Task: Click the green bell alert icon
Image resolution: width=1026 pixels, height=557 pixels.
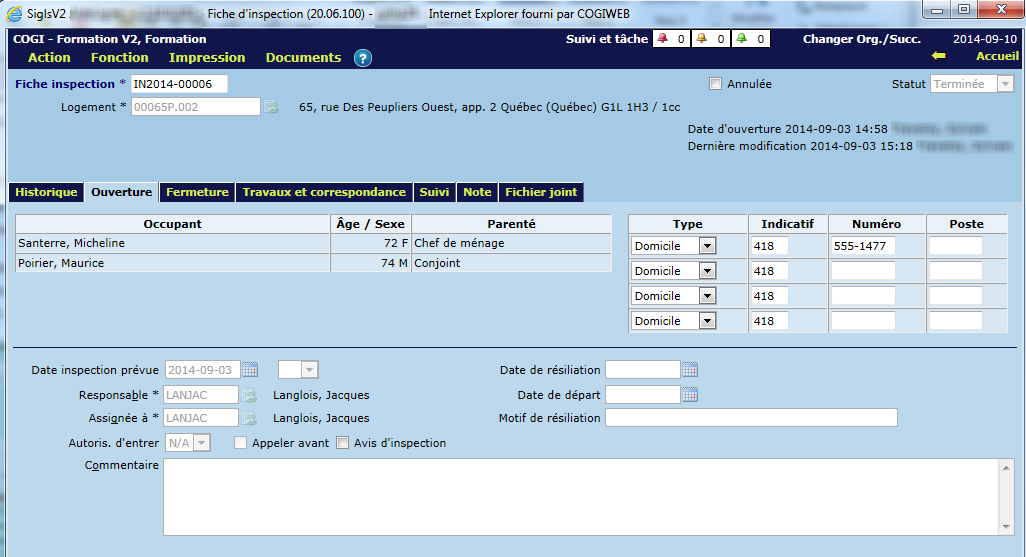Action: click(x=741, y=40)
